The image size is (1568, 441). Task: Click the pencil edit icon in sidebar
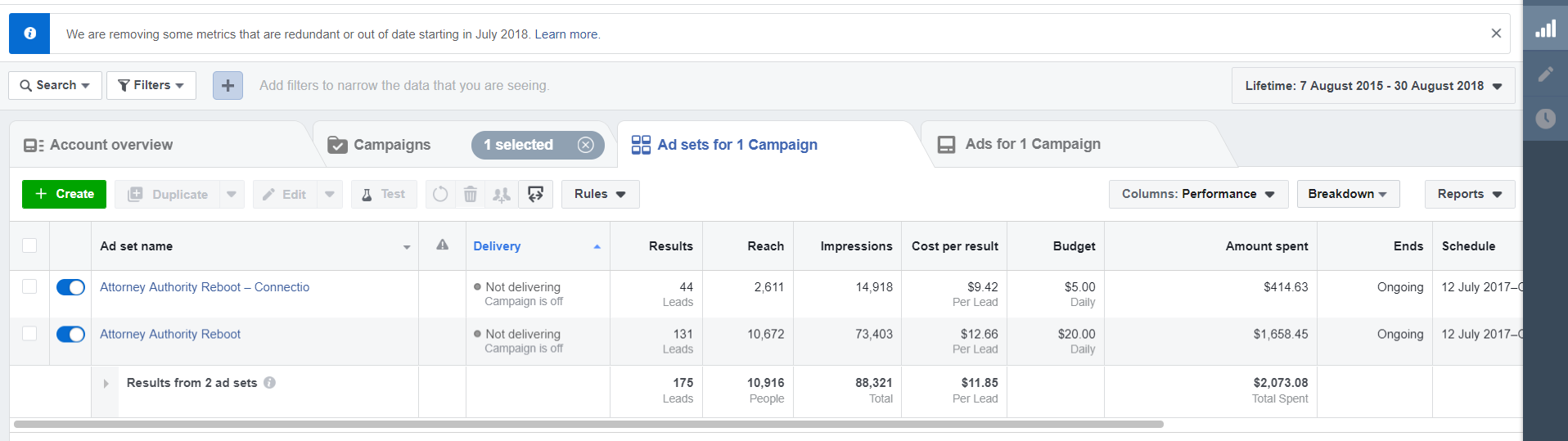pyautogui.click(x=1545, y=74)
